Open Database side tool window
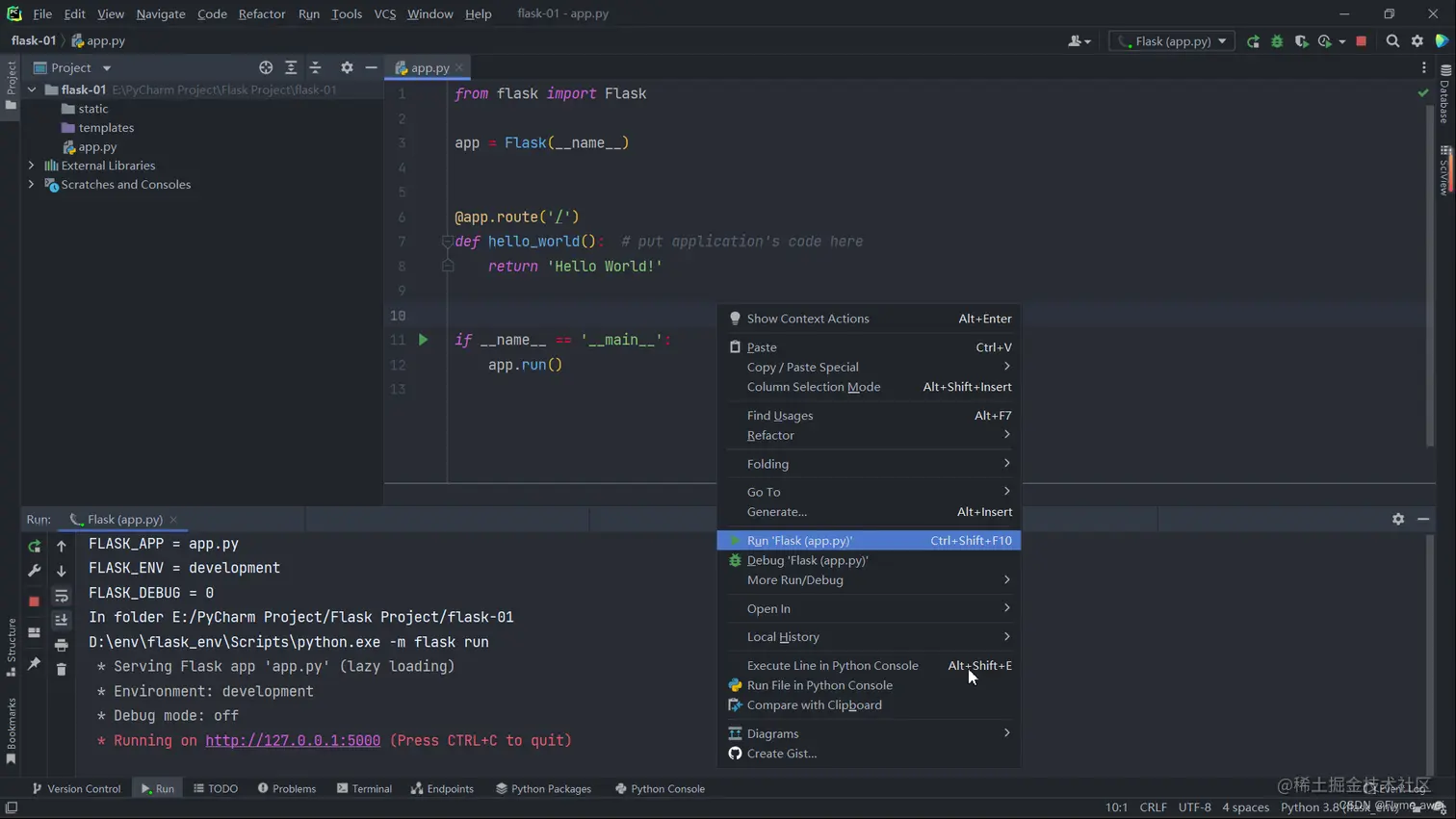 coord(1444,93)
